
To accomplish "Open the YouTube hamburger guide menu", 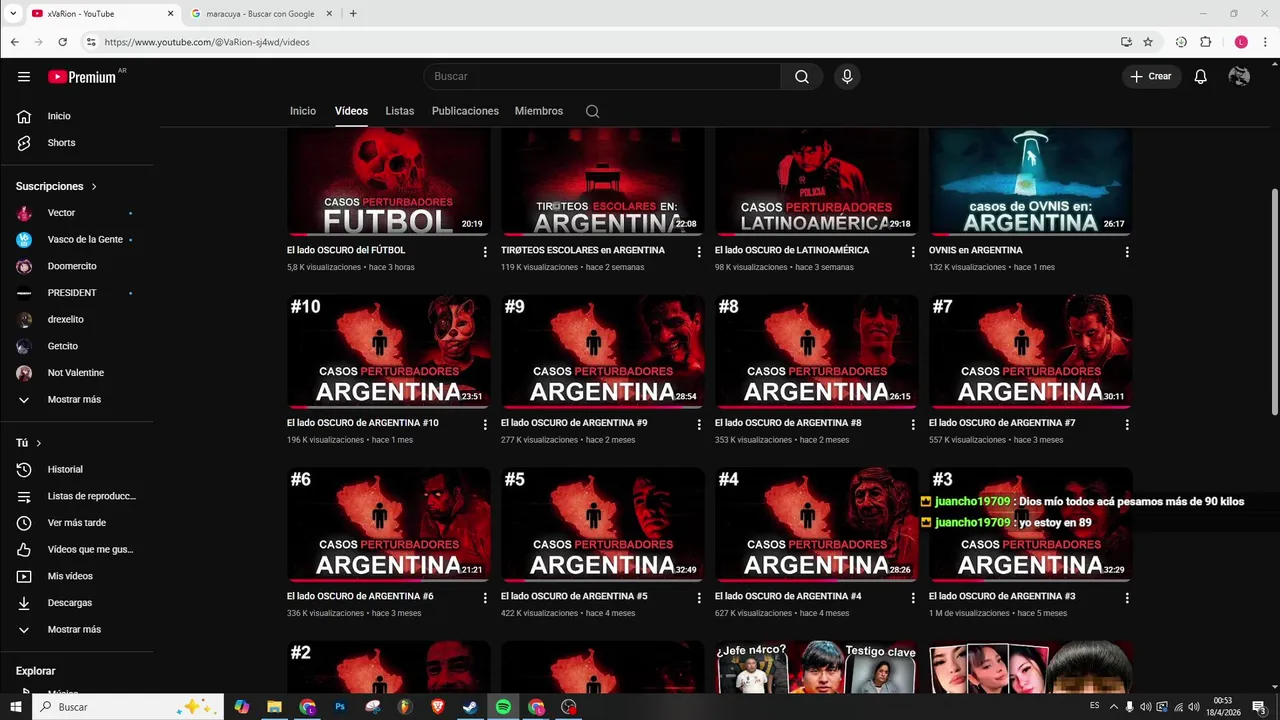I will (x=24, y=77).
